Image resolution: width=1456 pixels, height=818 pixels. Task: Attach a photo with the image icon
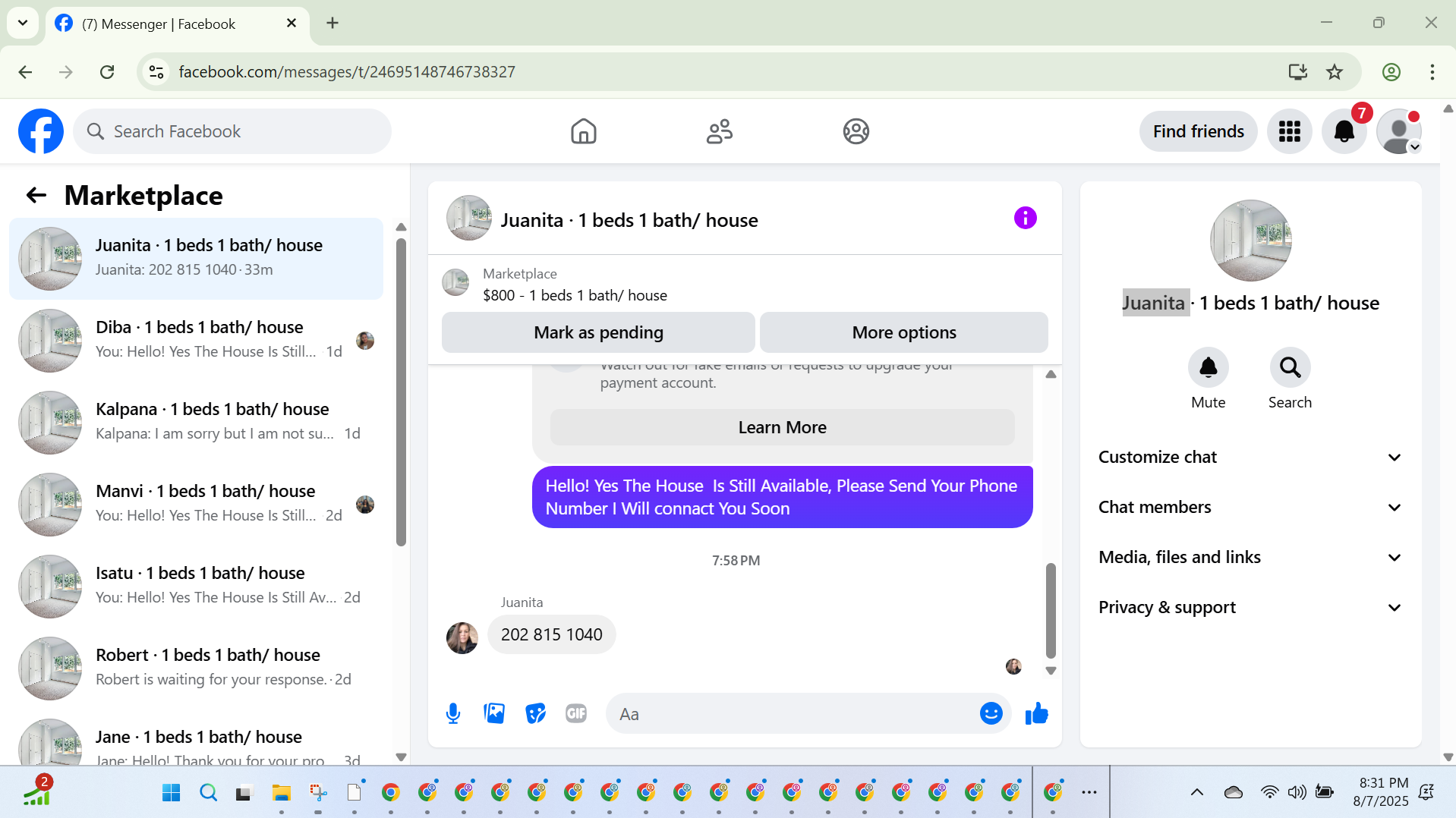(x=494, y=713)
